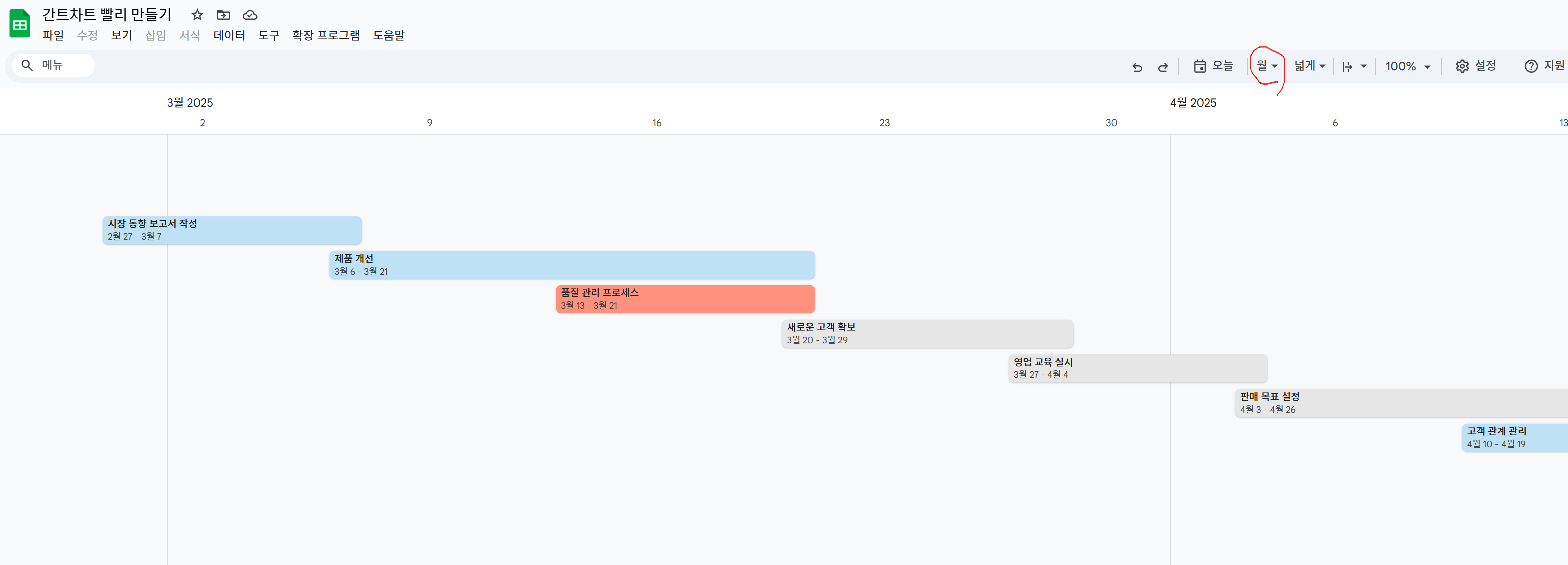The width and height of the screenshot is (1568, 565).
Task: Click the date marker 23
Action: [x=885, y=123]
